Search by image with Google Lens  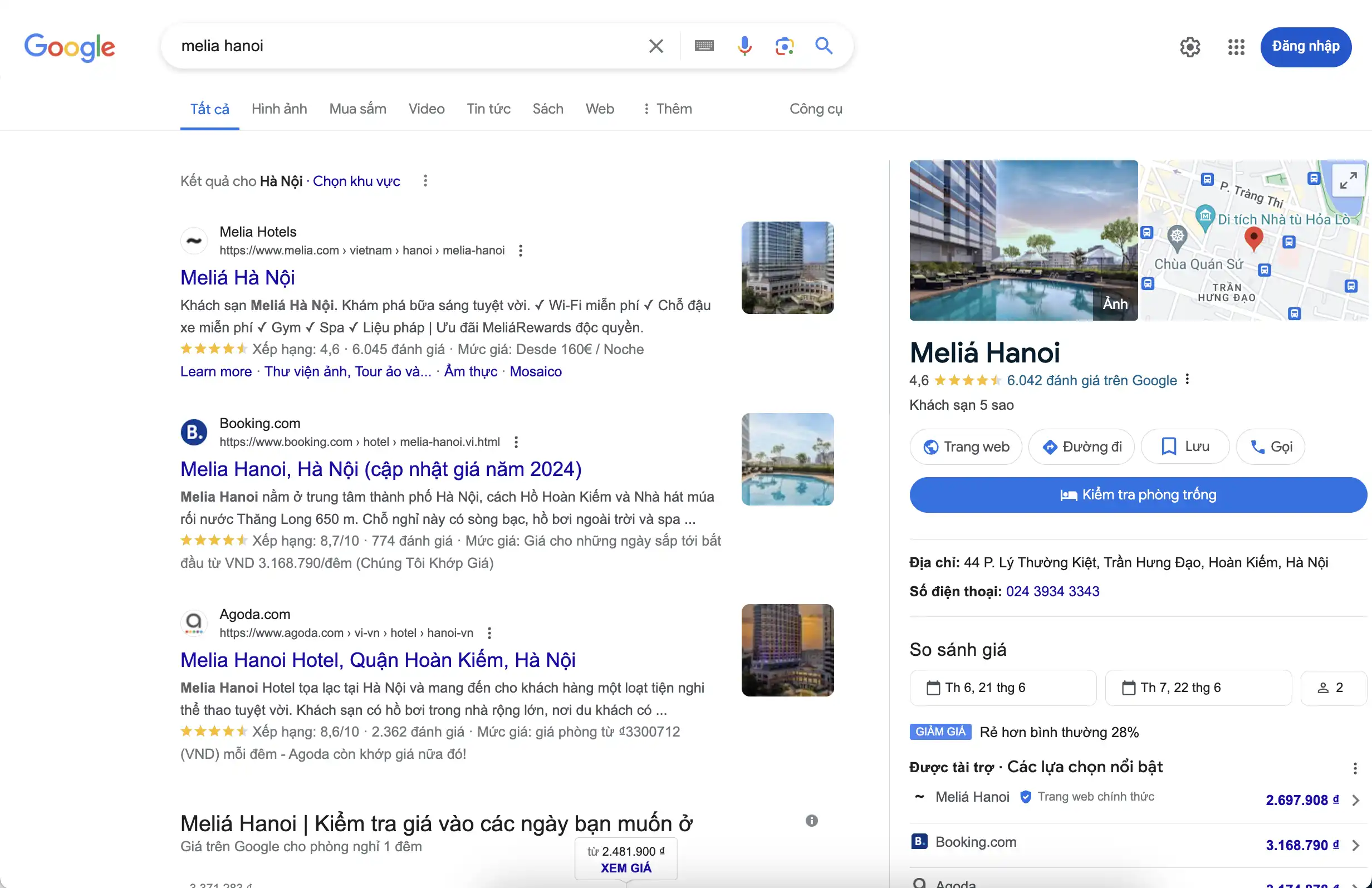[784, 46]
